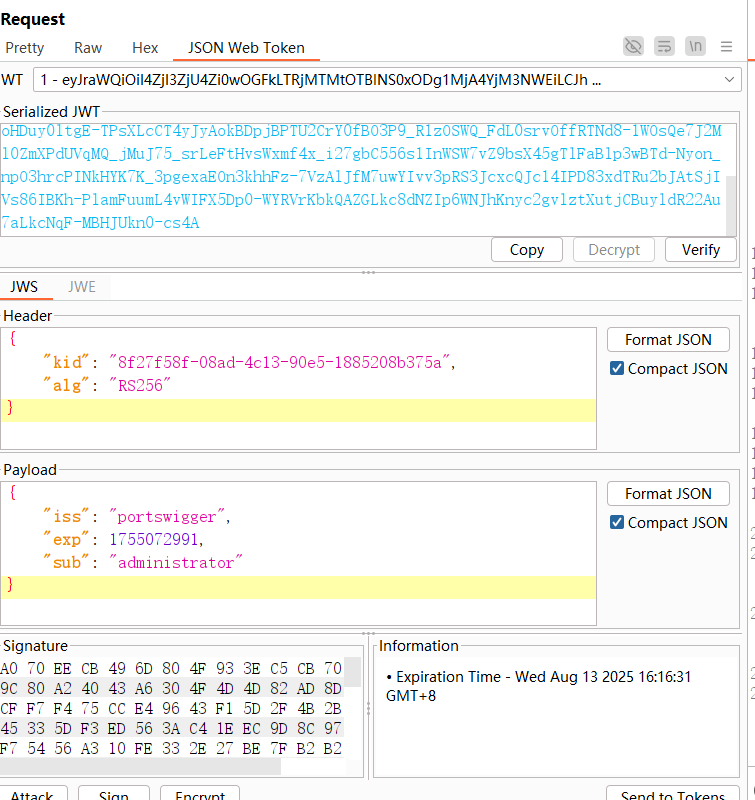Viewport: 755px width, 800px height.
Task: Toggle the show \n newline characters icon
Action: (695, 47)
